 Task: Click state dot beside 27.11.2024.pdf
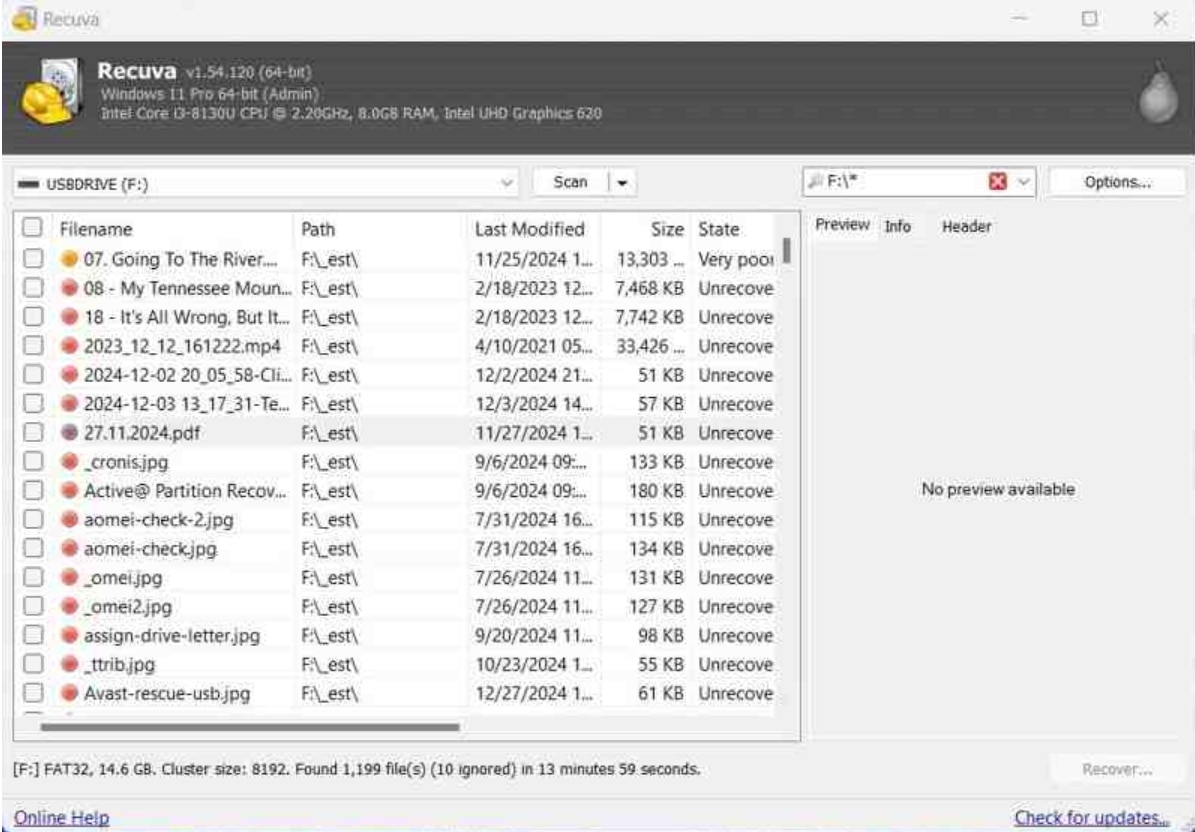(69, 433)
